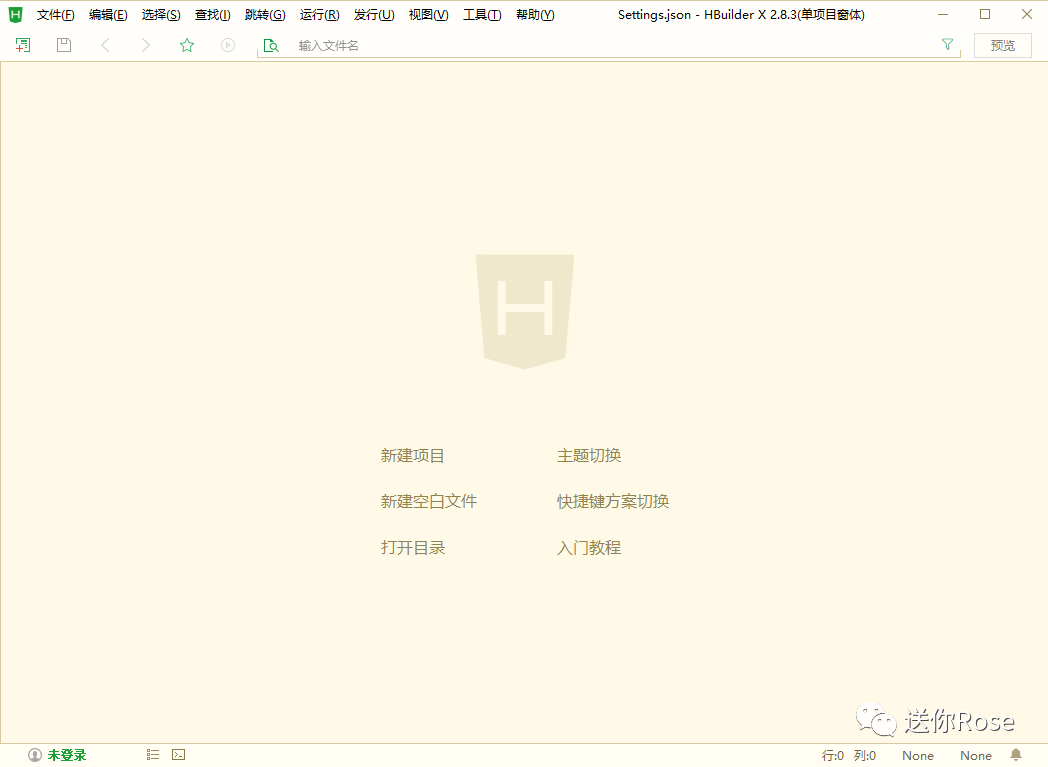Screen dimensions: 1048x767
Task: Toggle the document outline list icon
Action: tap(153, 754)
